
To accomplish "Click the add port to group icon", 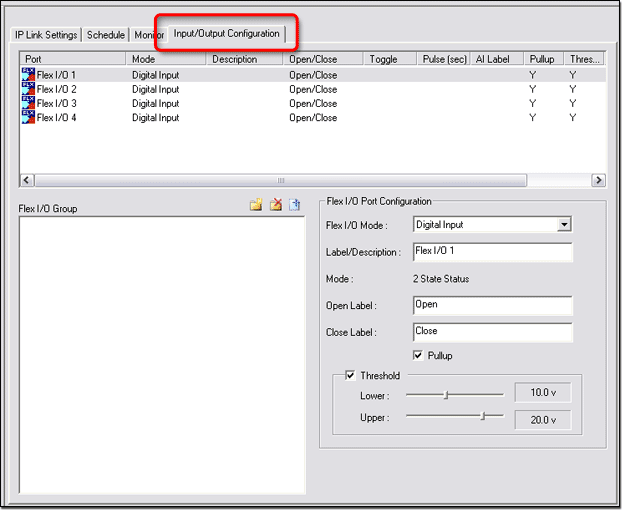I will pos(295,205).
